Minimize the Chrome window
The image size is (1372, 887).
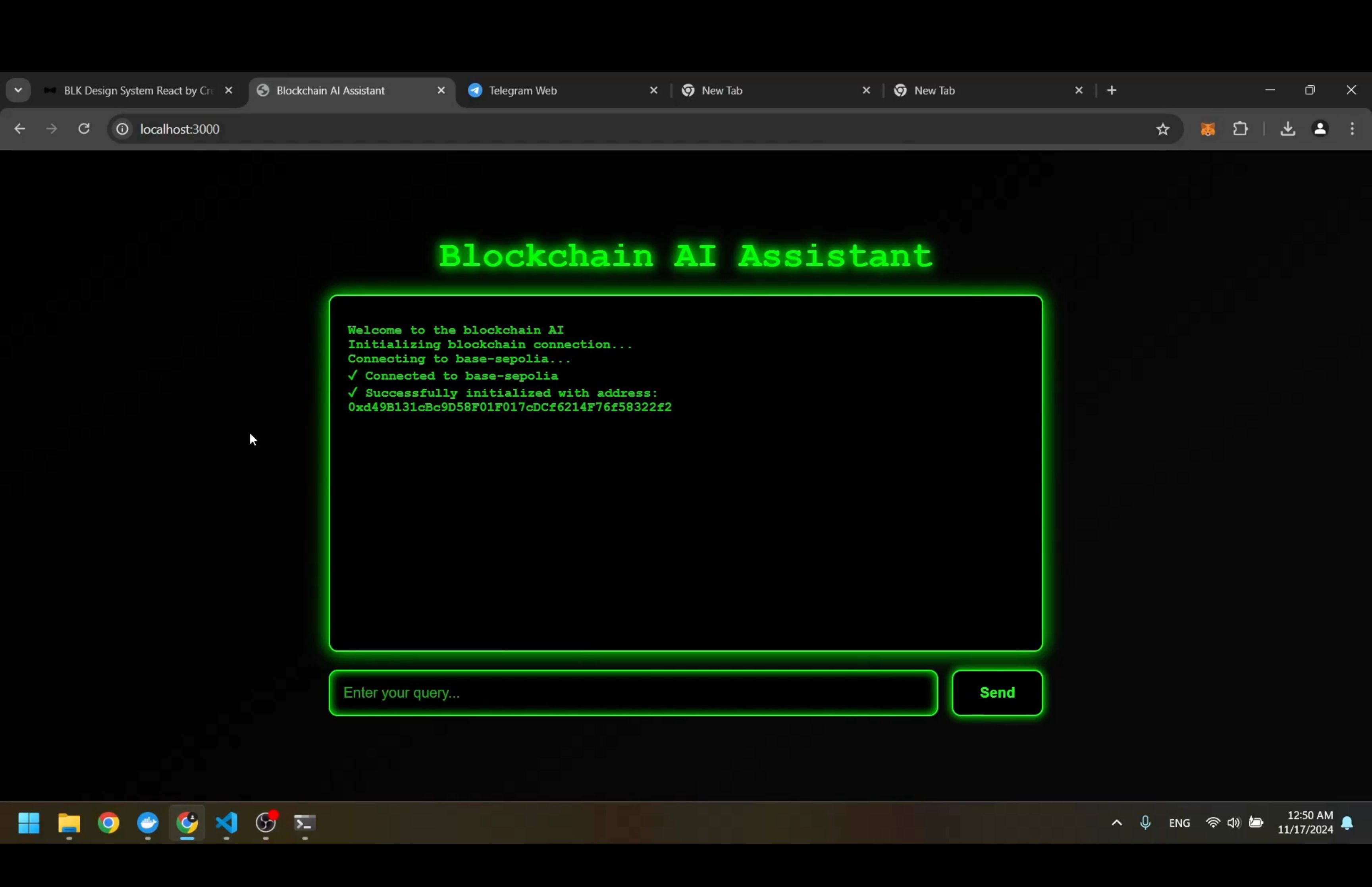point(1270,90)
